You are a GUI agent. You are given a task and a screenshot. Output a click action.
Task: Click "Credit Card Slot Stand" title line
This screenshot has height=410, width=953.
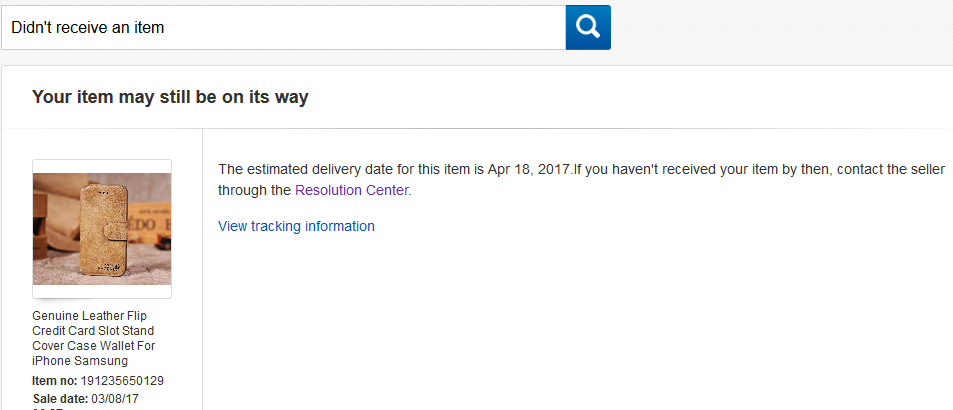tap(93, 330)
